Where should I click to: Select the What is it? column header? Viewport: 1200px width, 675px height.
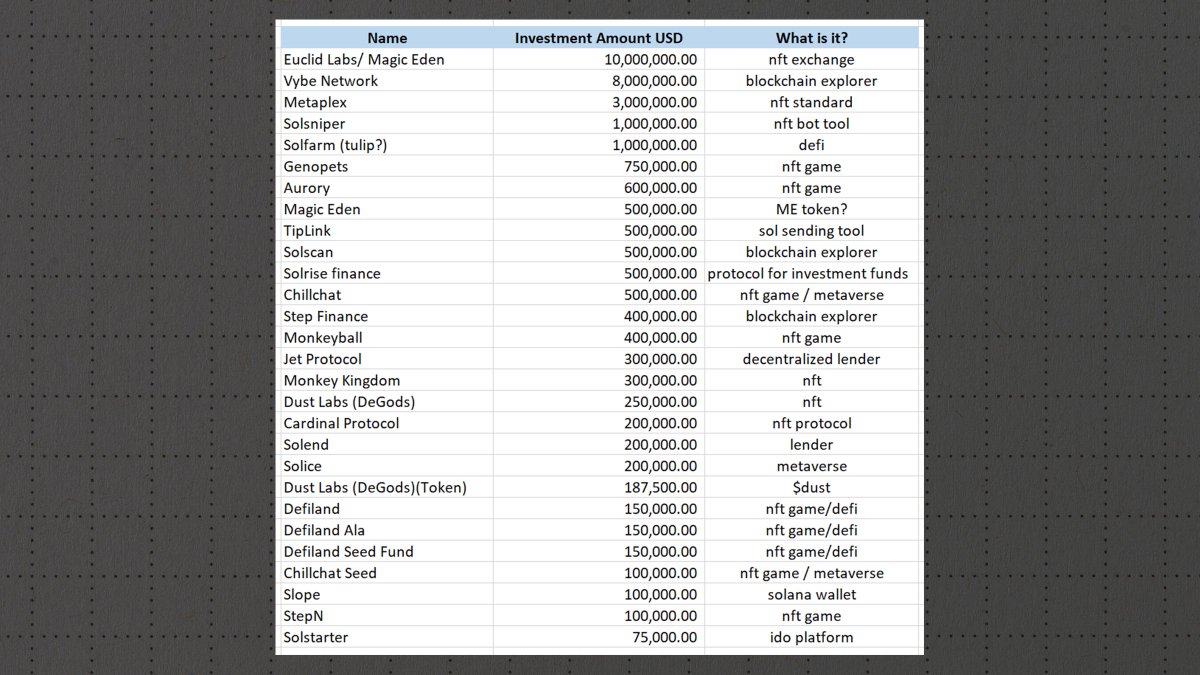811,37
